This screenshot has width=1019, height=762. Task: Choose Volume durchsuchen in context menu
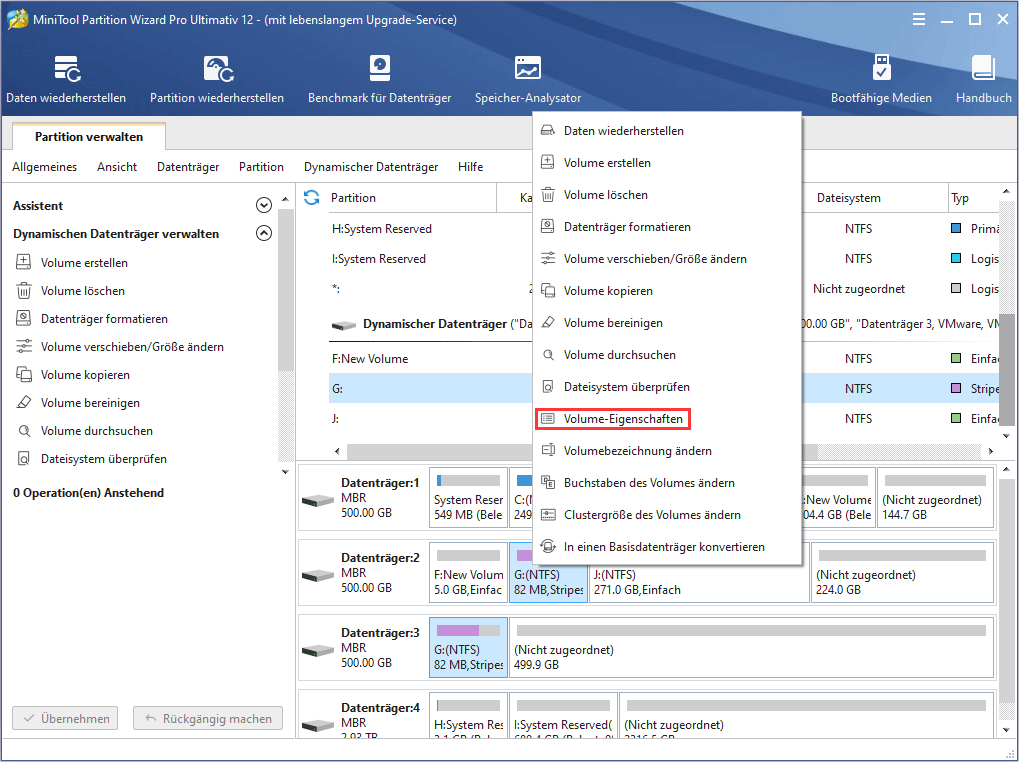coord(667,355)
